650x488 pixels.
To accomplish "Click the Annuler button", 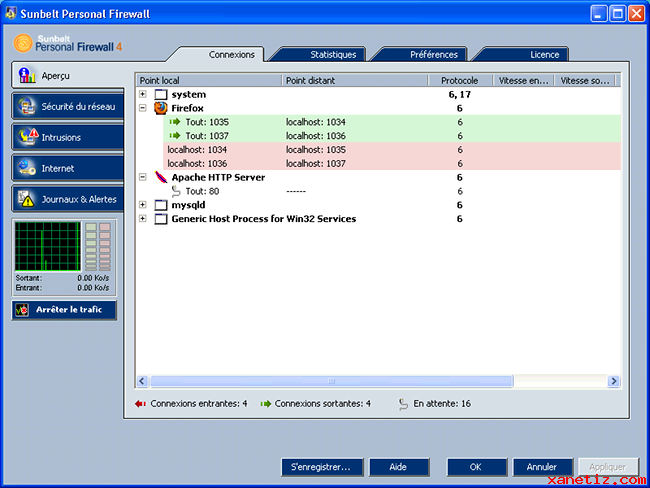I will 543,467.
